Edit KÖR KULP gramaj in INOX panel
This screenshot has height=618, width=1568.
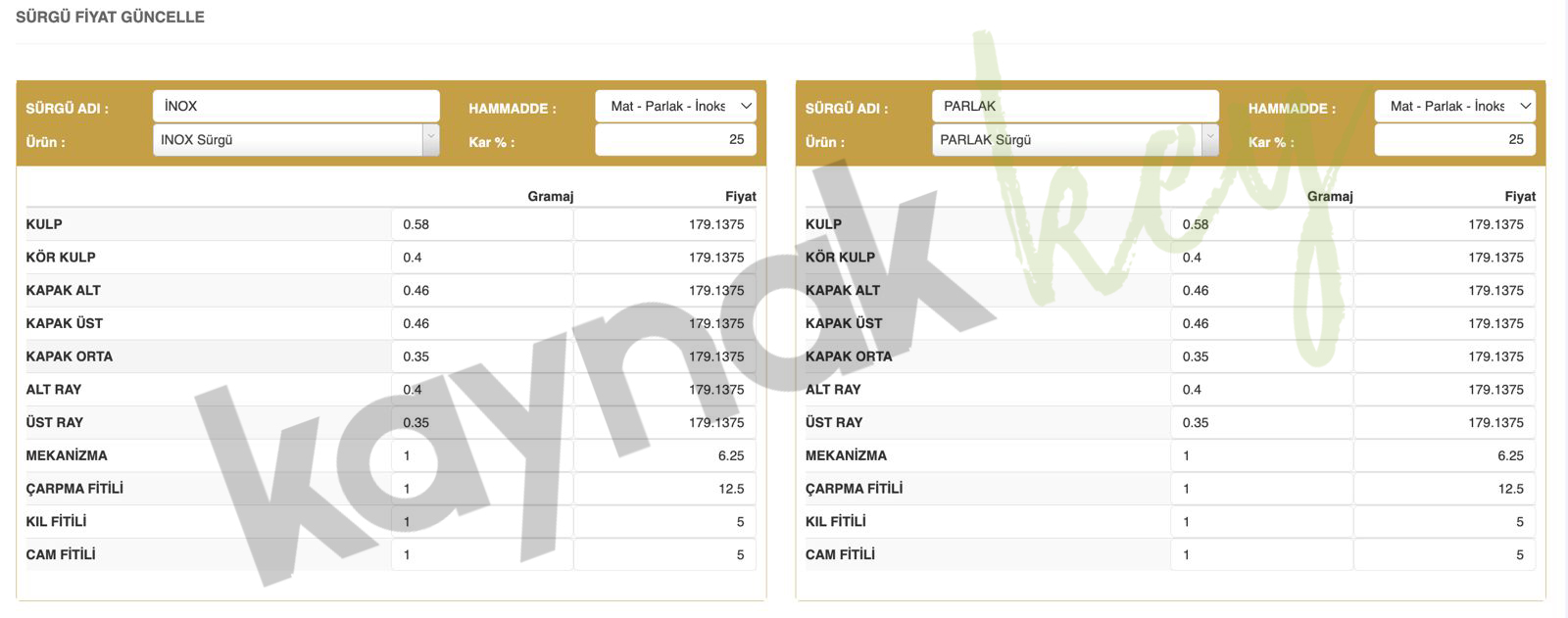click(x=482, y=258)
